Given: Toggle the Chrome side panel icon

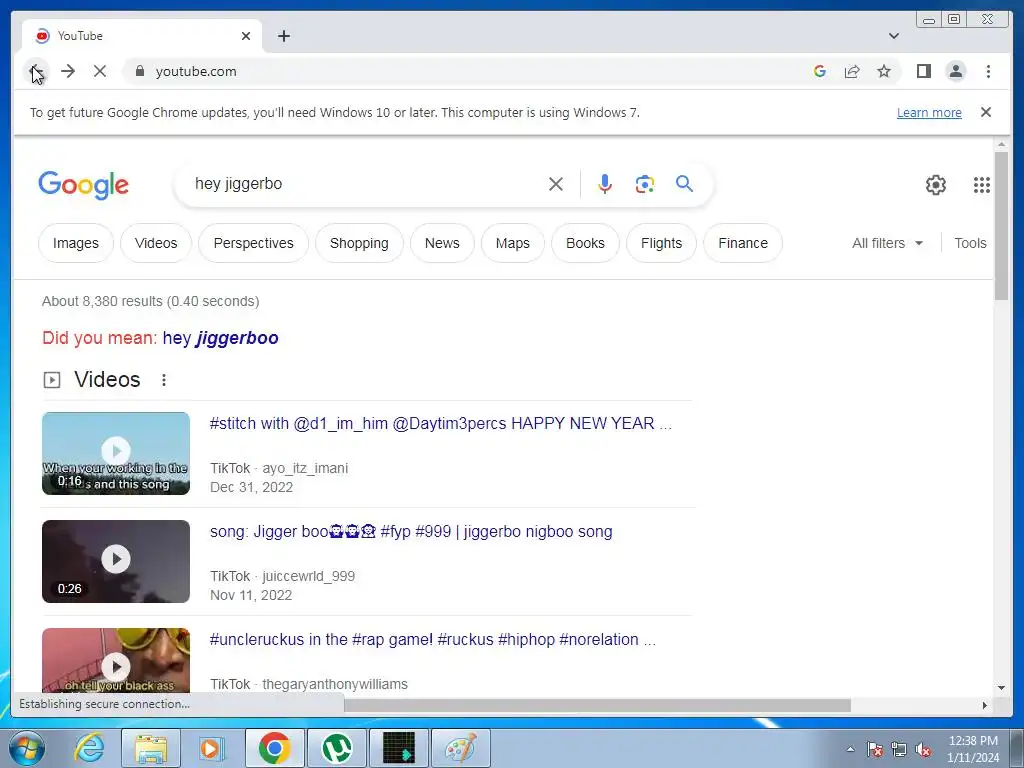Looking at the screenshot, I should 923,71.
